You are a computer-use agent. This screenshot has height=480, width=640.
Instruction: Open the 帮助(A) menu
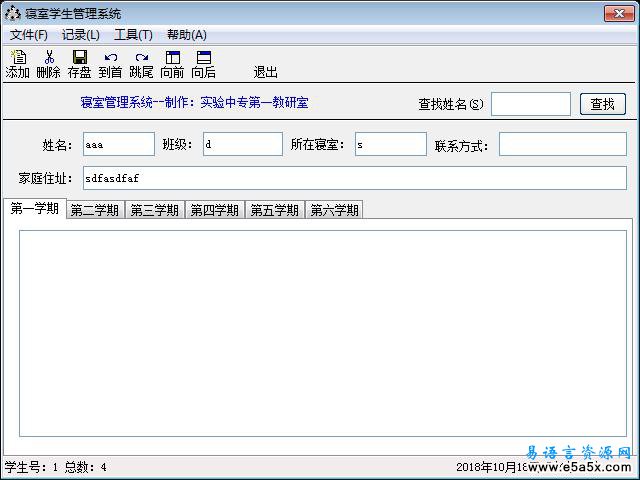(187, 34)
